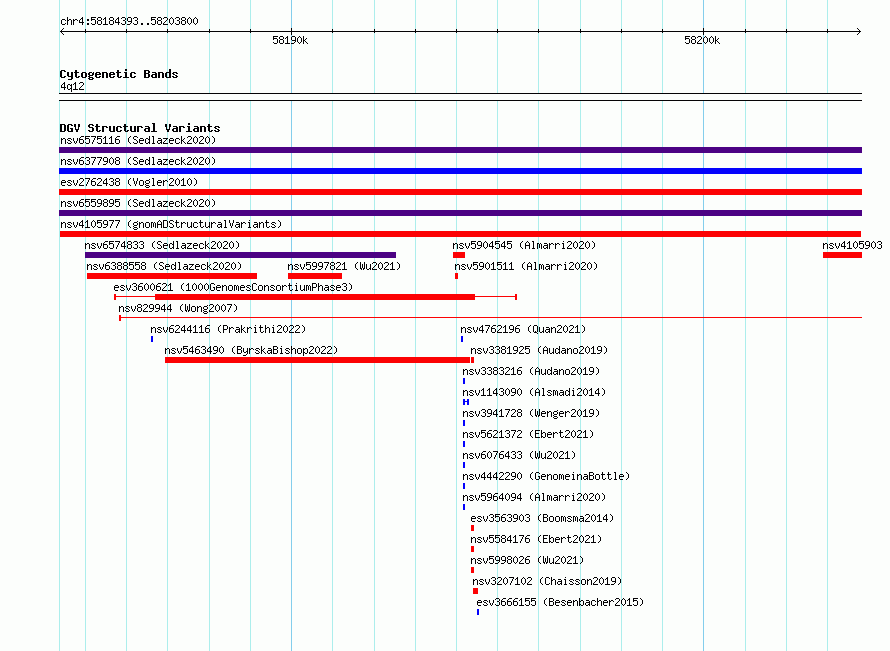The height and width of the screenshot is (651, 890).
Task: Click the DGV Structural Variants track title
Action: pyautogui.click(x=140, y=128)
